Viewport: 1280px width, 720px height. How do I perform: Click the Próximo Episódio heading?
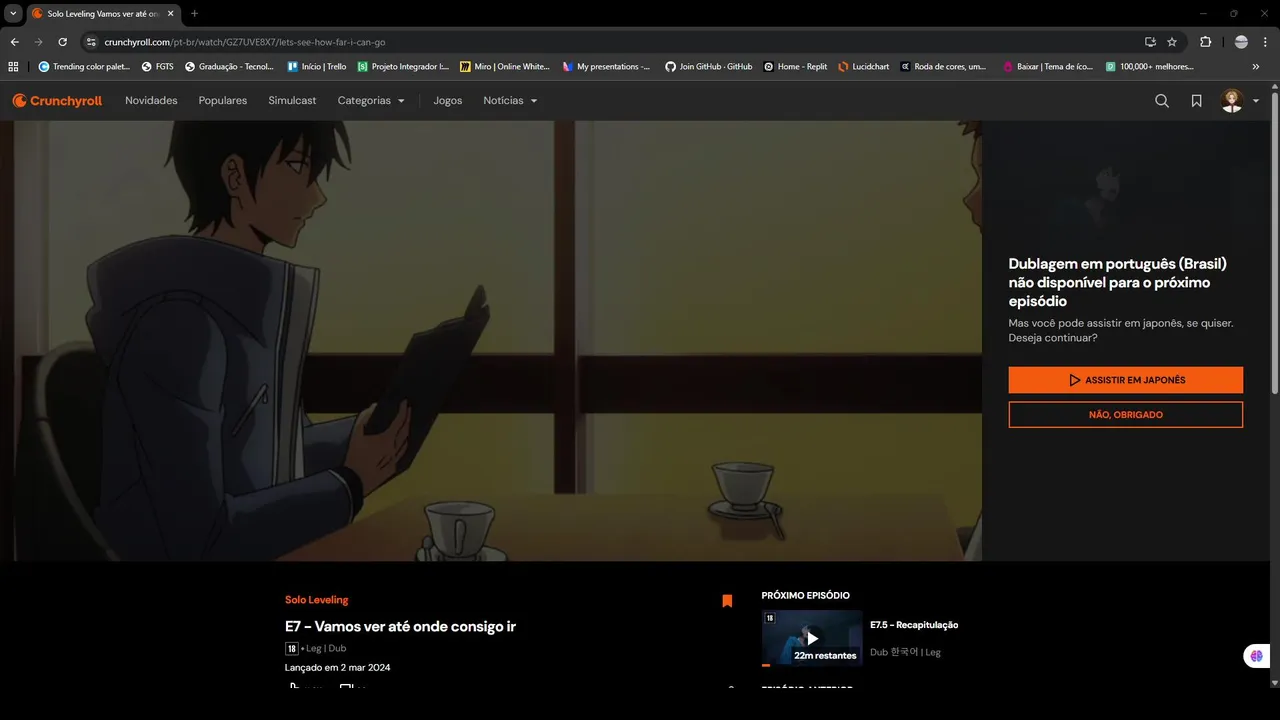coord(806,595)
